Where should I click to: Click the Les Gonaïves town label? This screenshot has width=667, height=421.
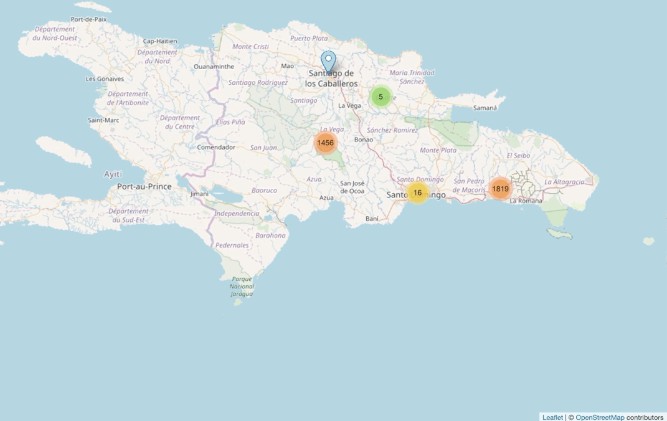click(105, 78)
